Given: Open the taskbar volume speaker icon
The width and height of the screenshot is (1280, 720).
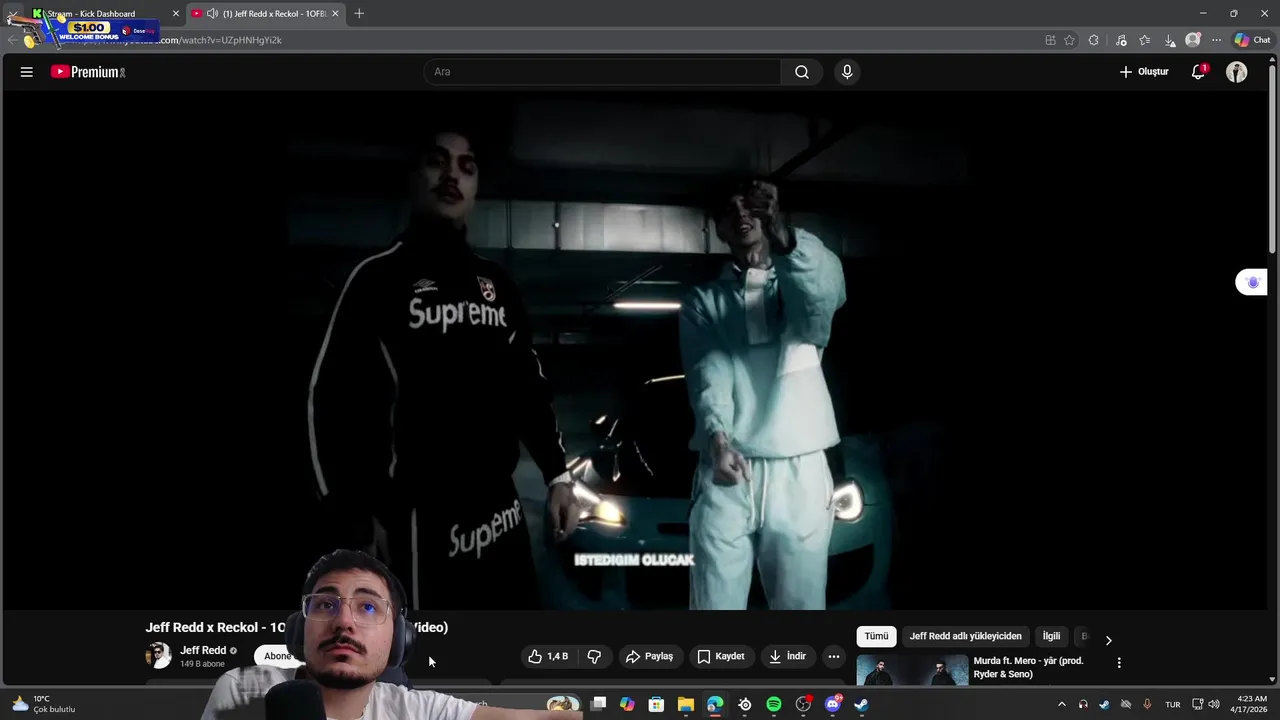Looking at the screenshot, I should coord(1214,705).
